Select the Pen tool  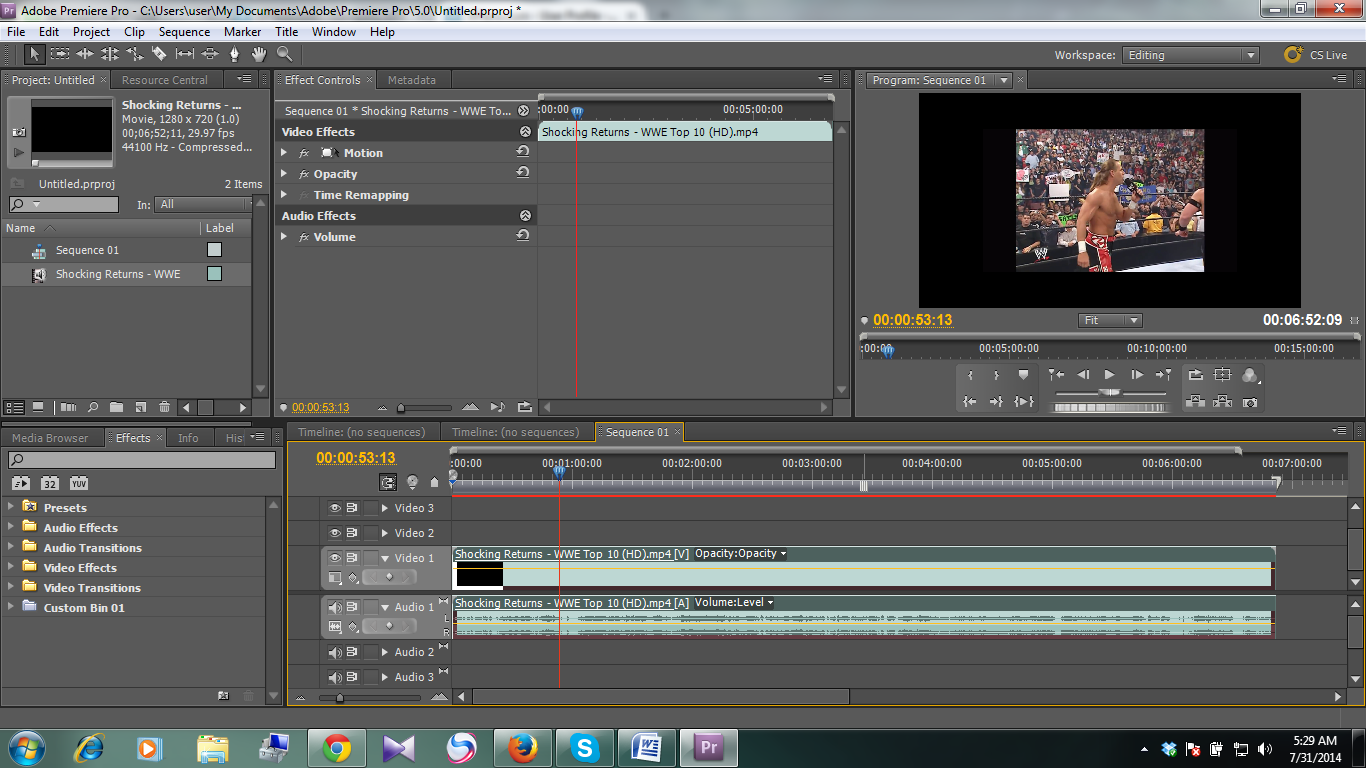[234, 54]
